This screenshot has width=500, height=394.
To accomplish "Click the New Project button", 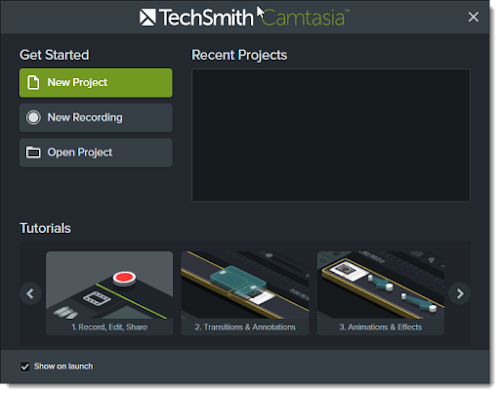I will point(96,83).
